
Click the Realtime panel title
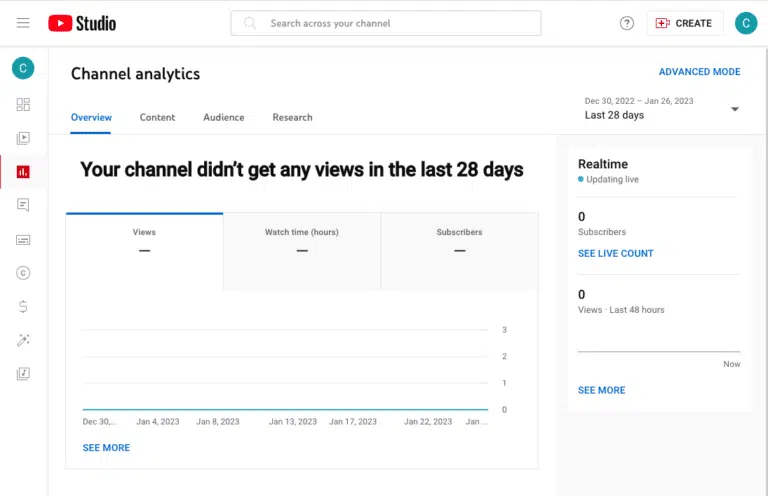pyautogui.click(x=603, y=164)
